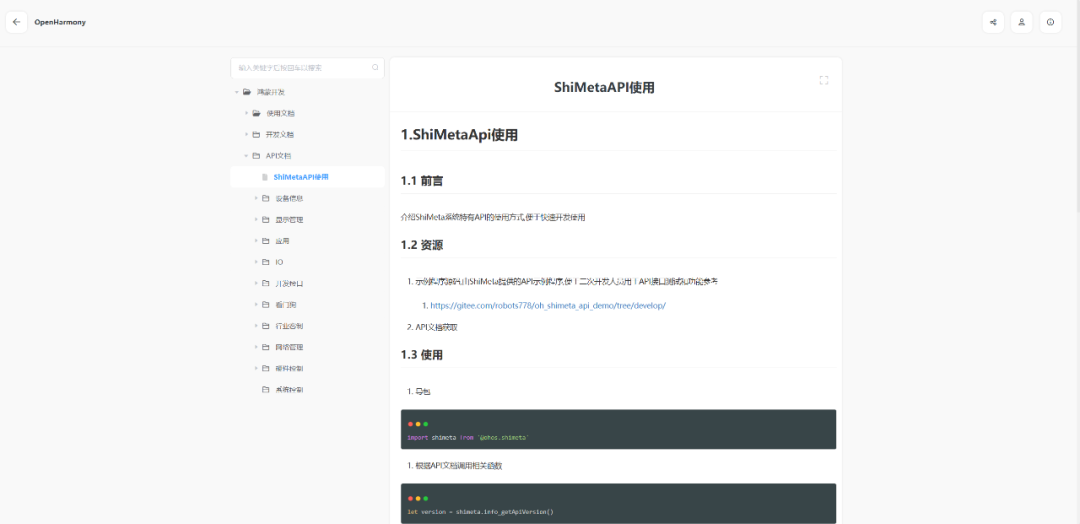Expand the 开发文档 node arrow
Screen dimensions: 1080x524
pos(247,134)
